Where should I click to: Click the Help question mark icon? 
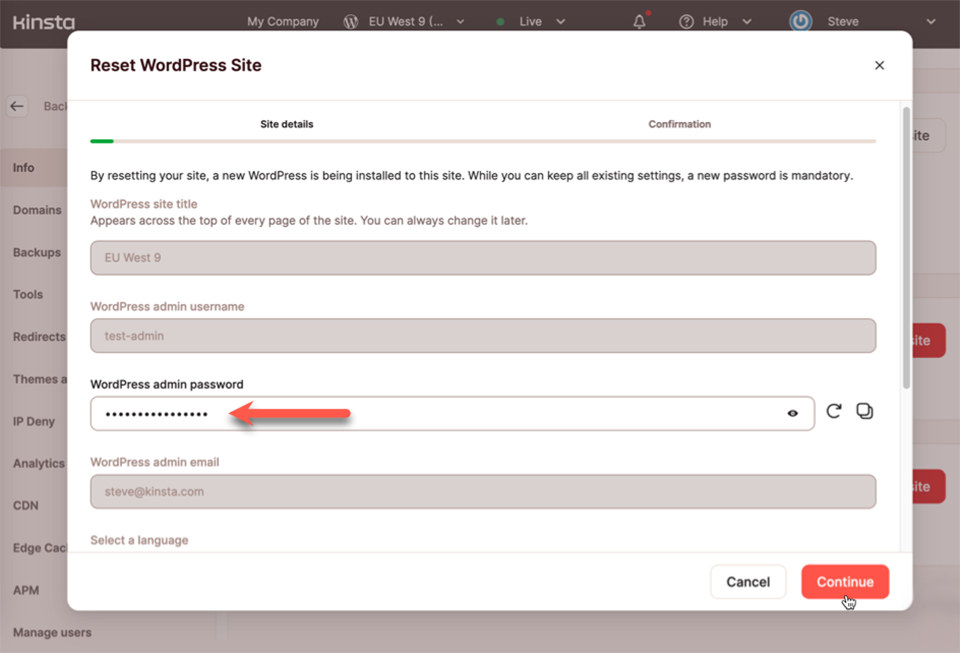tap(686, 21)
